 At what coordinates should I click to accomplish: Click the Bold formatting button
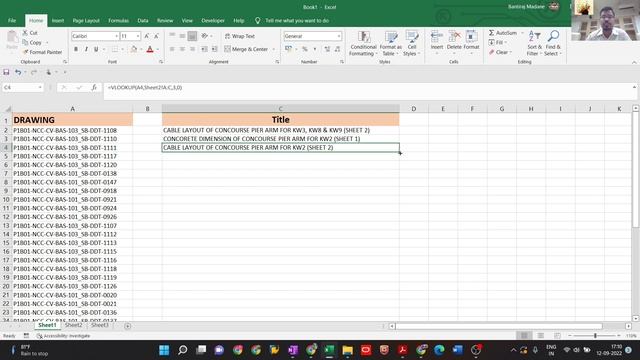pos(76,49)
